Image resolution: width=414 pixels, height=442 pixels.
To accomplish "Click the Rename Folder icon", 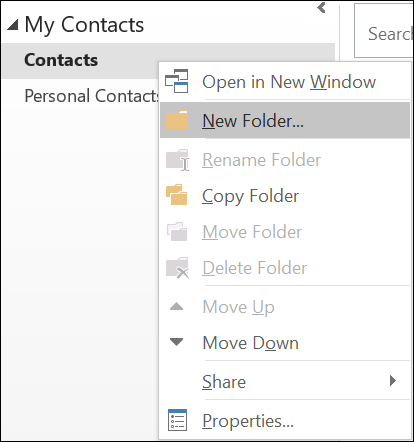I will point(178,160).
